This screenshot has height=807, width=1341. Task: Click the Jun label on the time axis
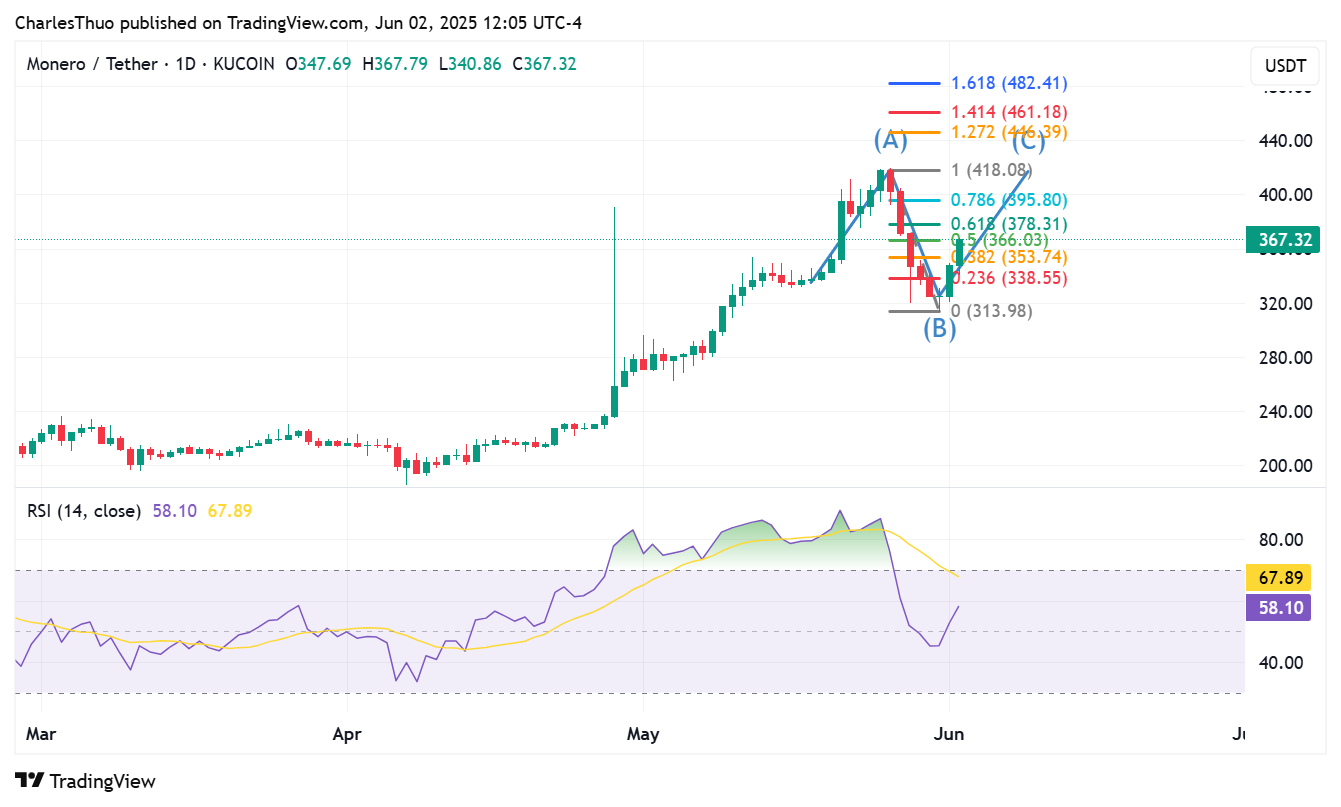click(x=950, y=734)
